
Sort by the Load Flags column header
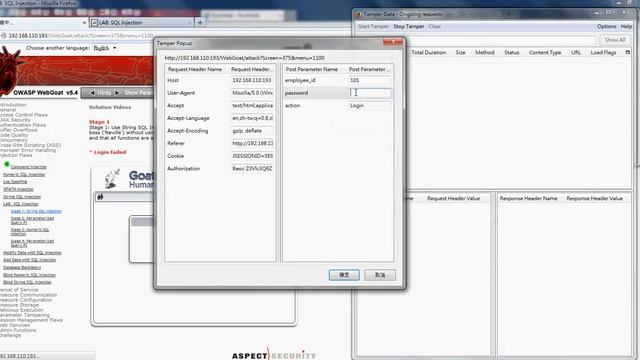point(603,53)
